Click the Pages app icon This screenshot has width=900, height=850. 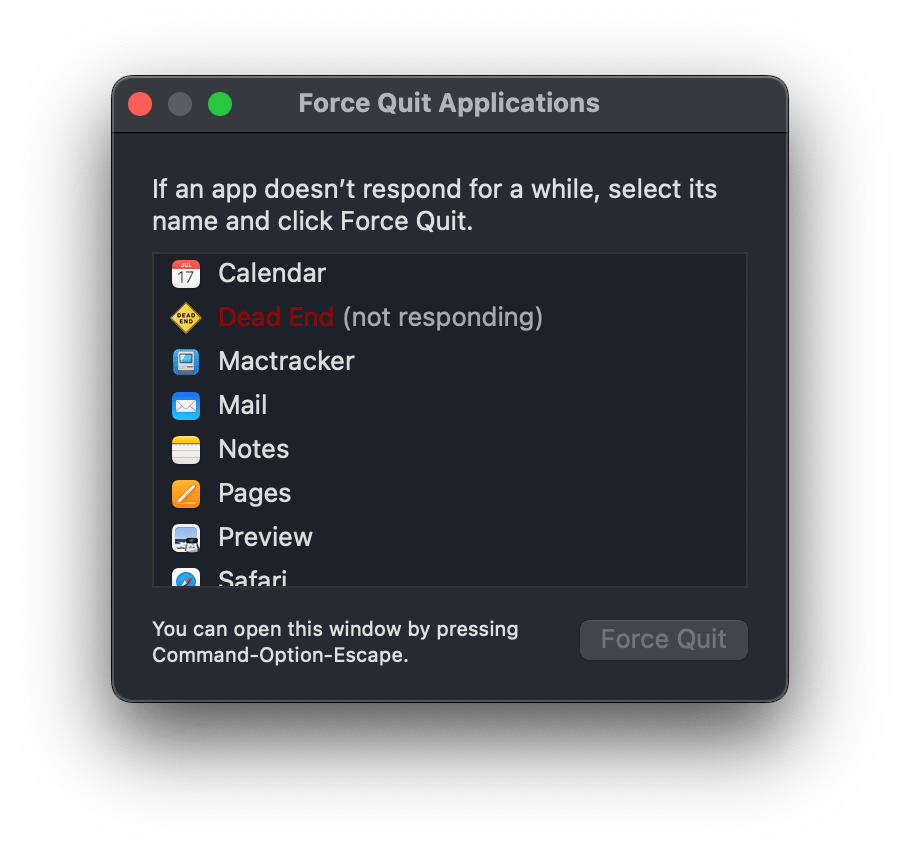(x=186, y=493)
